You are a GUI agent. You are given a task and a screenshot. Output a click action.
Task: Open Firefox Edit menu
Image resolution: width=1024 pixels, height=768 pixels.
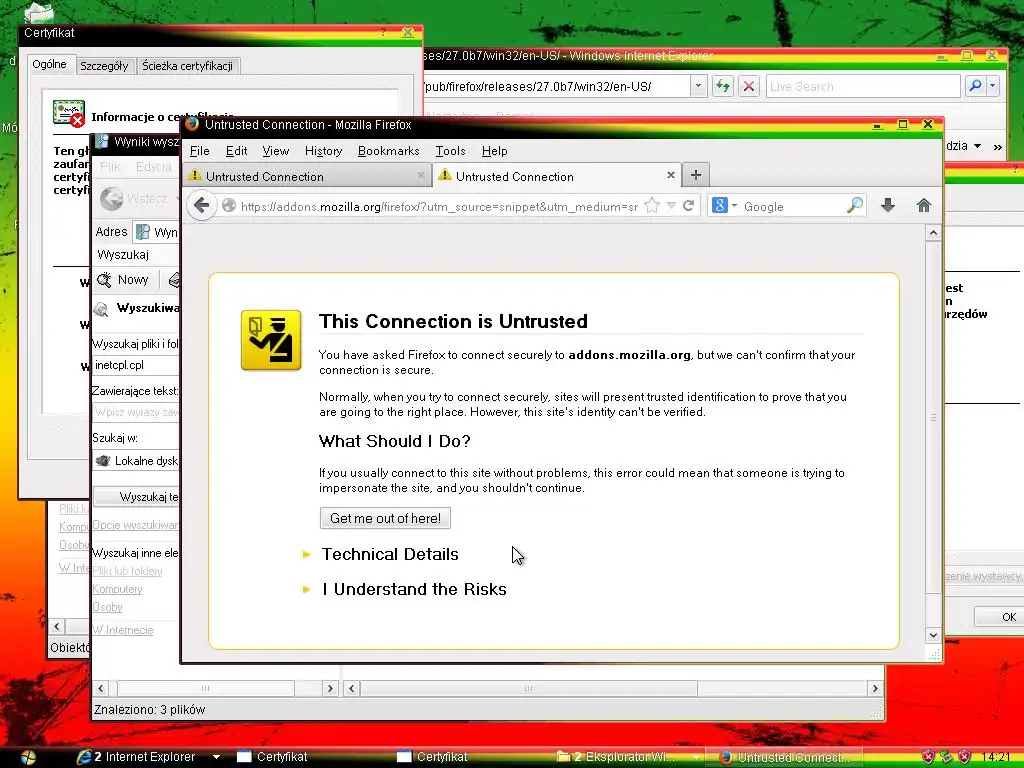236,151
